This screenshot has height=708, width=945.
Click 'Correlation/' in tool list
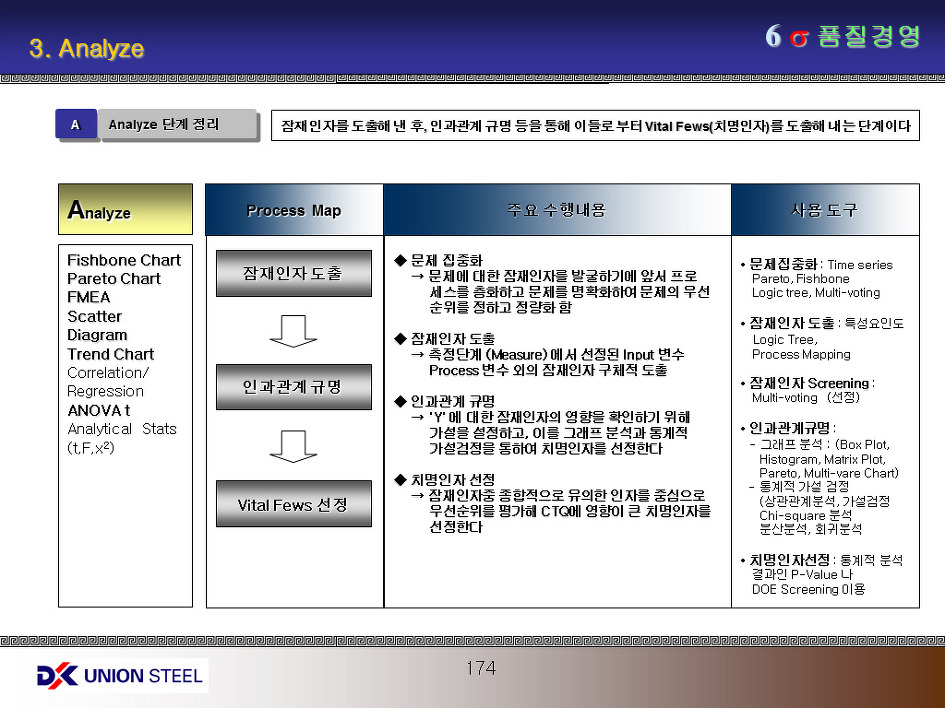coord(108,373)
